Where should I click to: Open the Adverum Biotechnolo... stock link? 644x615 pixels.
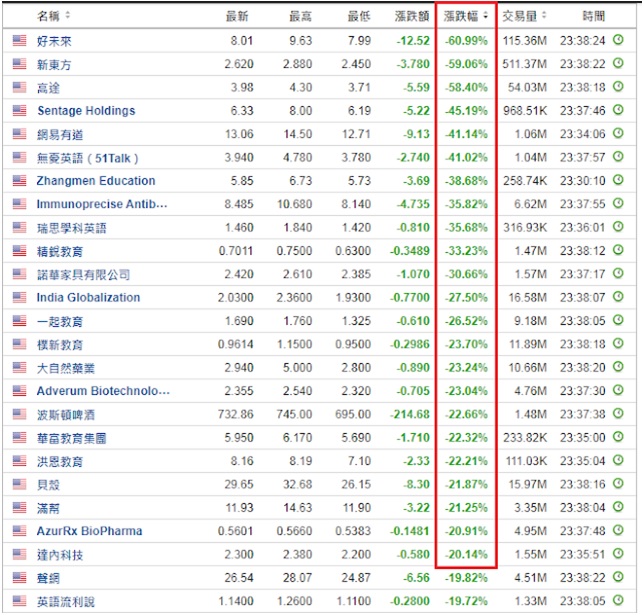coord(103,391)
